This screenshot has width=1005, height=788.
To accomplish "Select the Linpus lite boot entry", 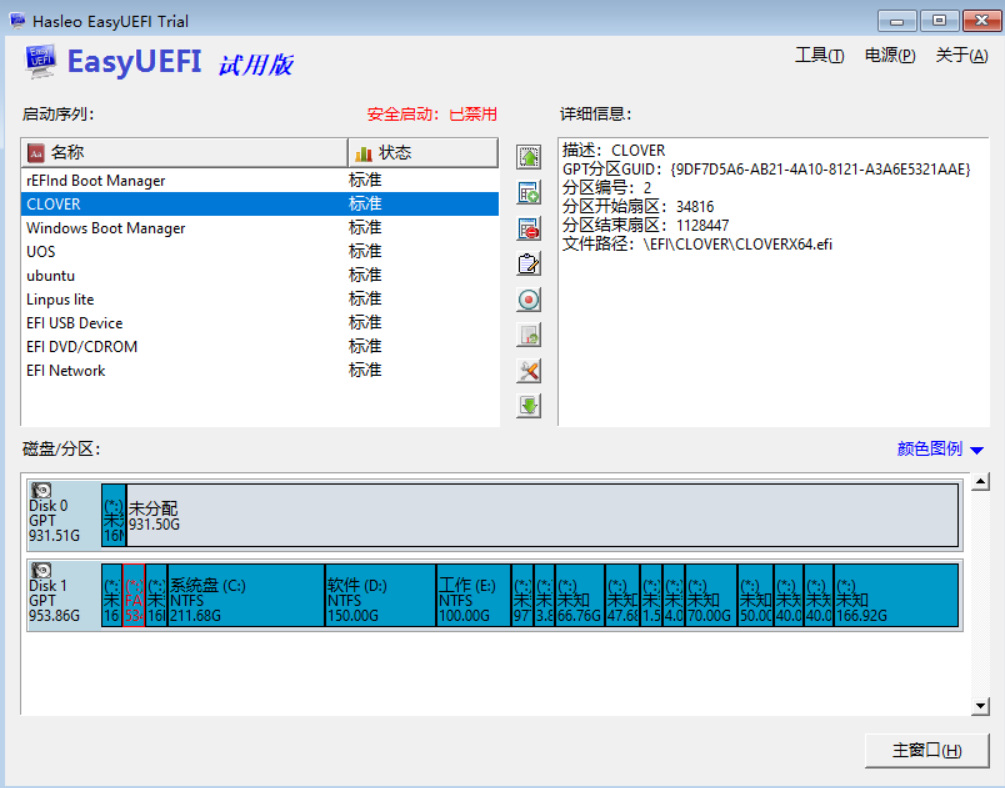I will (x=260, y=299).
